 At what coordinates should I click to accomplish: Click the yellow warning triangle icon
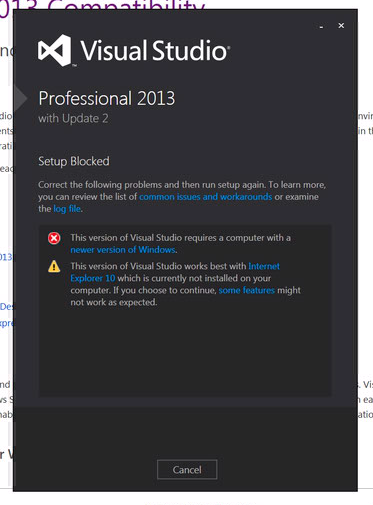(54, 266)
